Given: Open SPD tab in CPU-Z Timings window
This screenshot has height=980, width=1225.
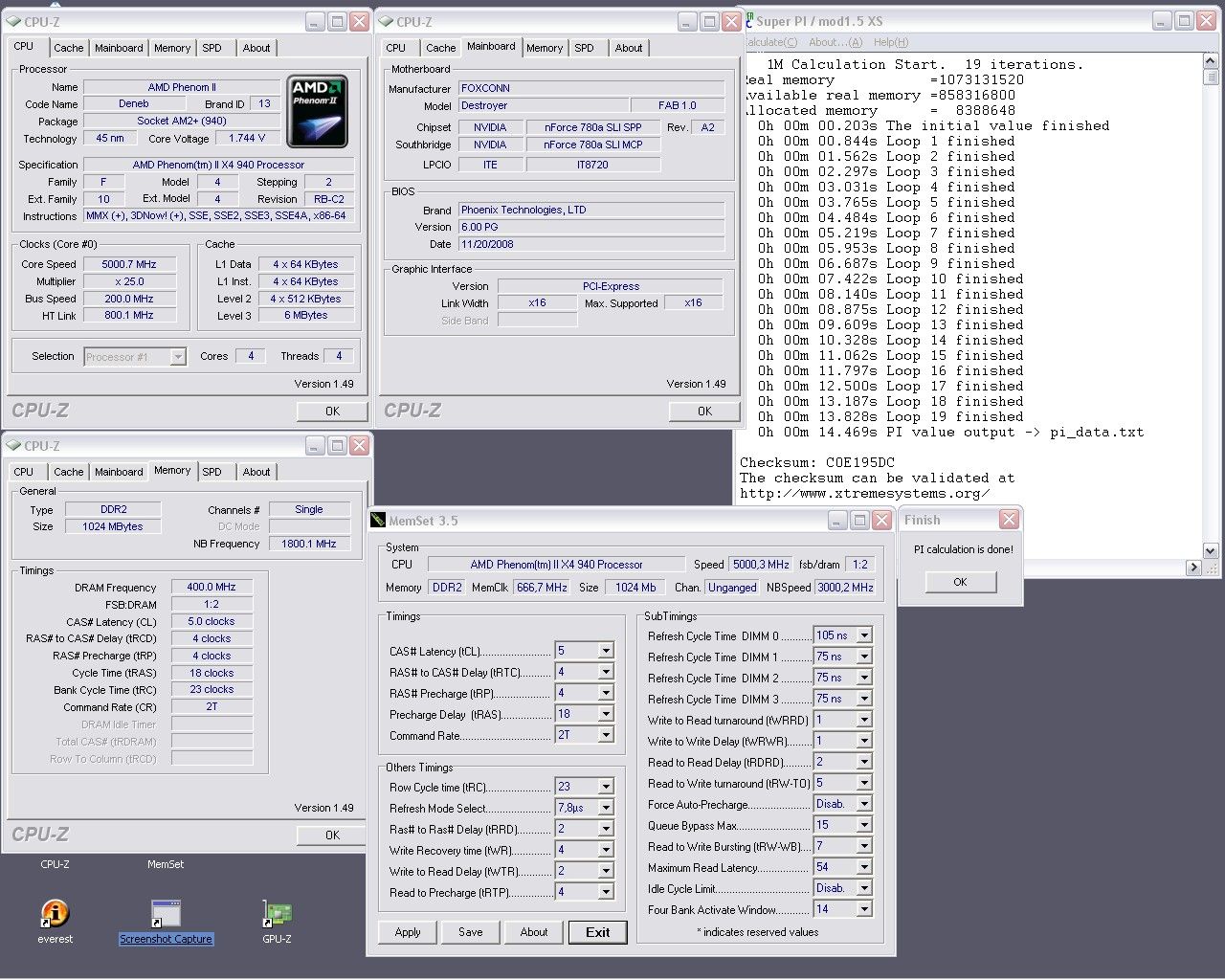Looking at the screenshot, I should pyautogui.click(x=212, y=472).
